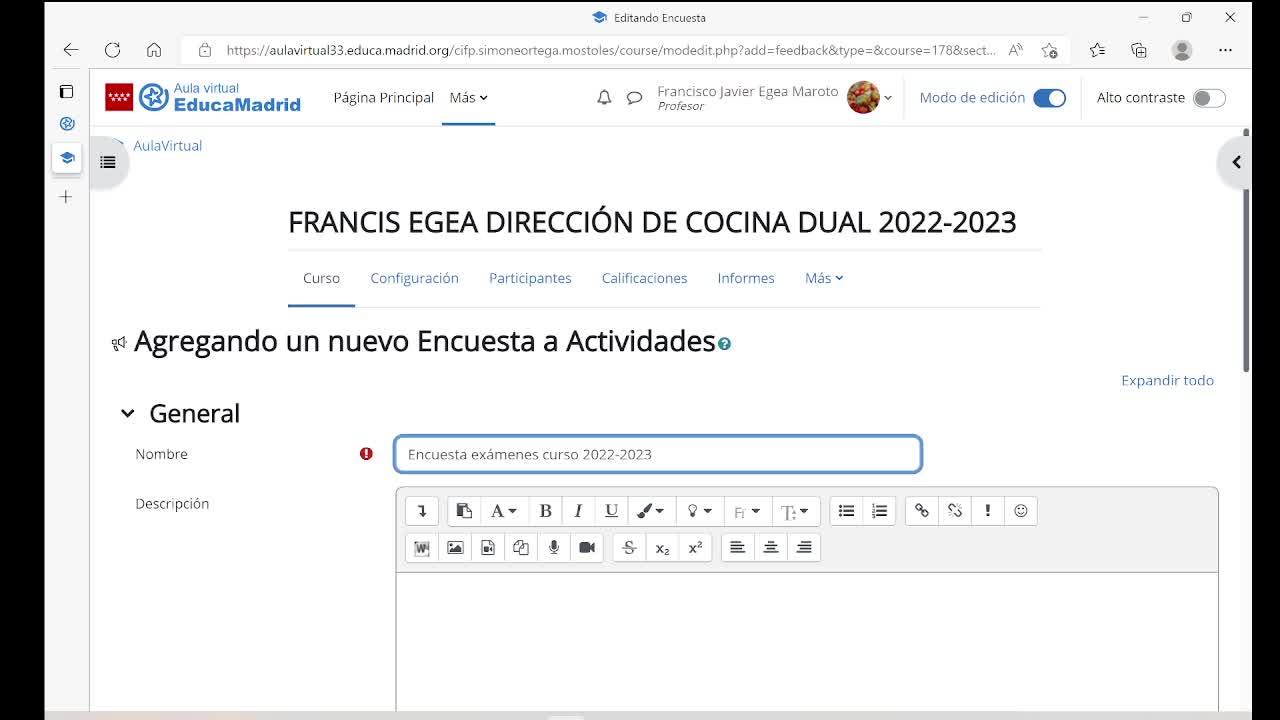The height and width of the screenshot is (720, 1280).
Task: Open the Configuración tab
Action: pyautogui.click(x=414, y=278)
